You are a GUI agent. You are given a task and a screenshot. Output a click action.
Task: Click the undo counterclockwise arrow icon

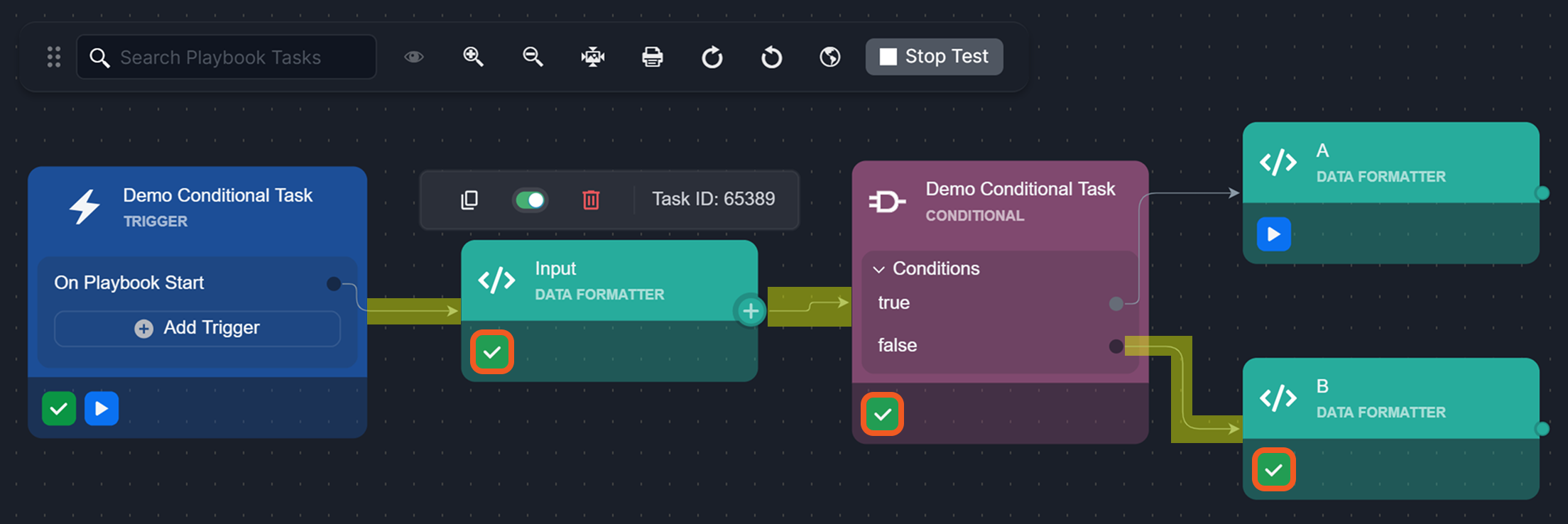pyautogui.click(x=771, y=57)
